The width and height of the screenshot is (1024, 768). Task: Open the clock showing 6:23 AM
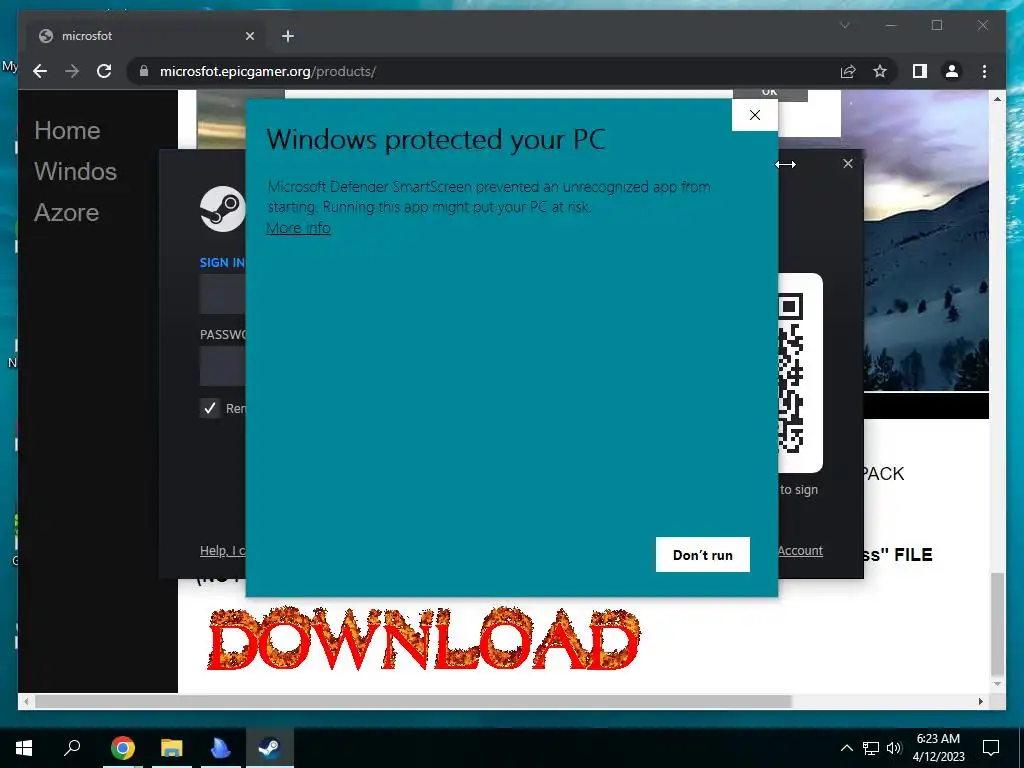pyautogui.click(x=938, y=748)
